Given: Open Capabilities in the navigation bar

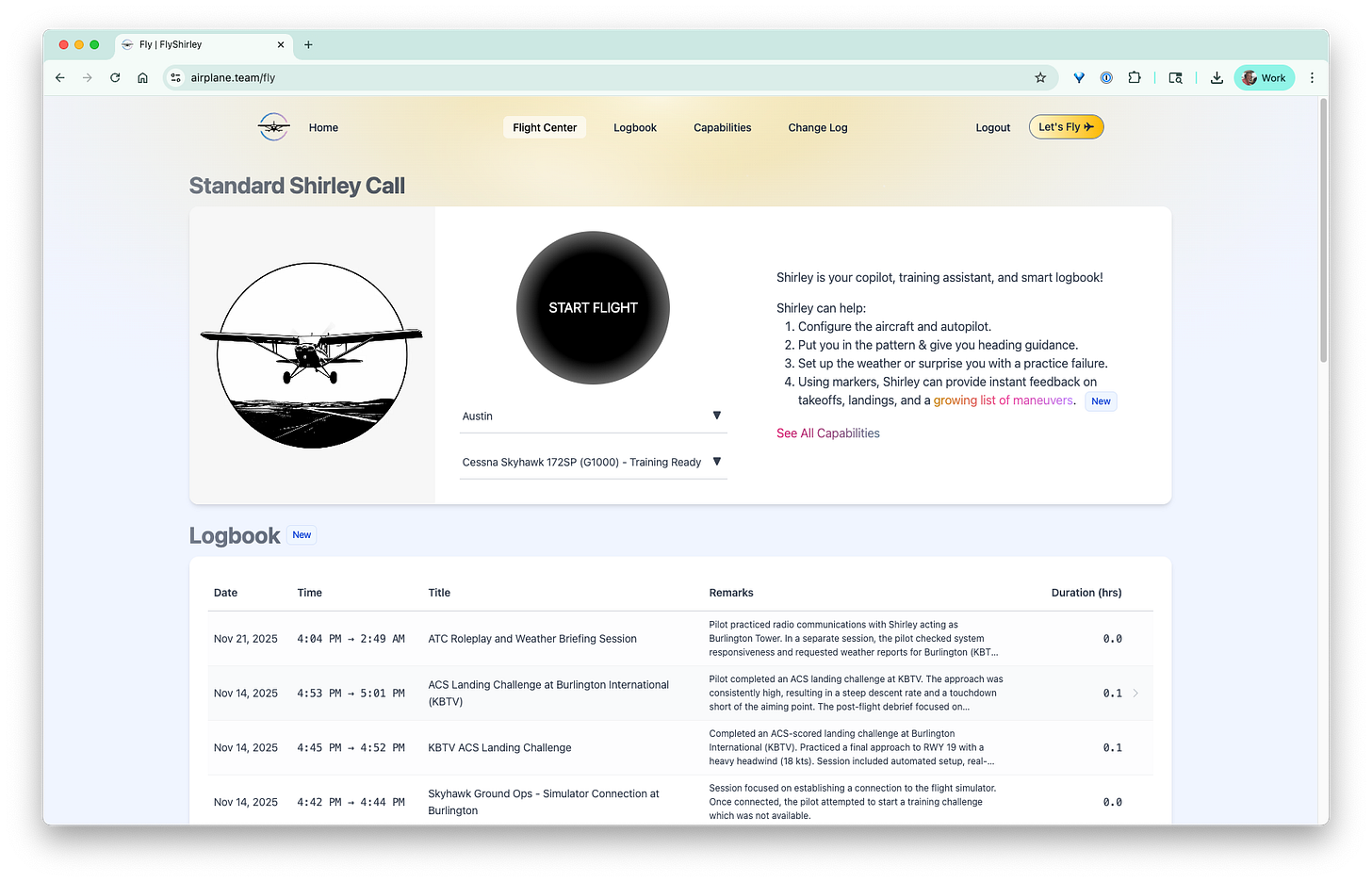Looking at the screenshot, I should [x=723, y=128].
